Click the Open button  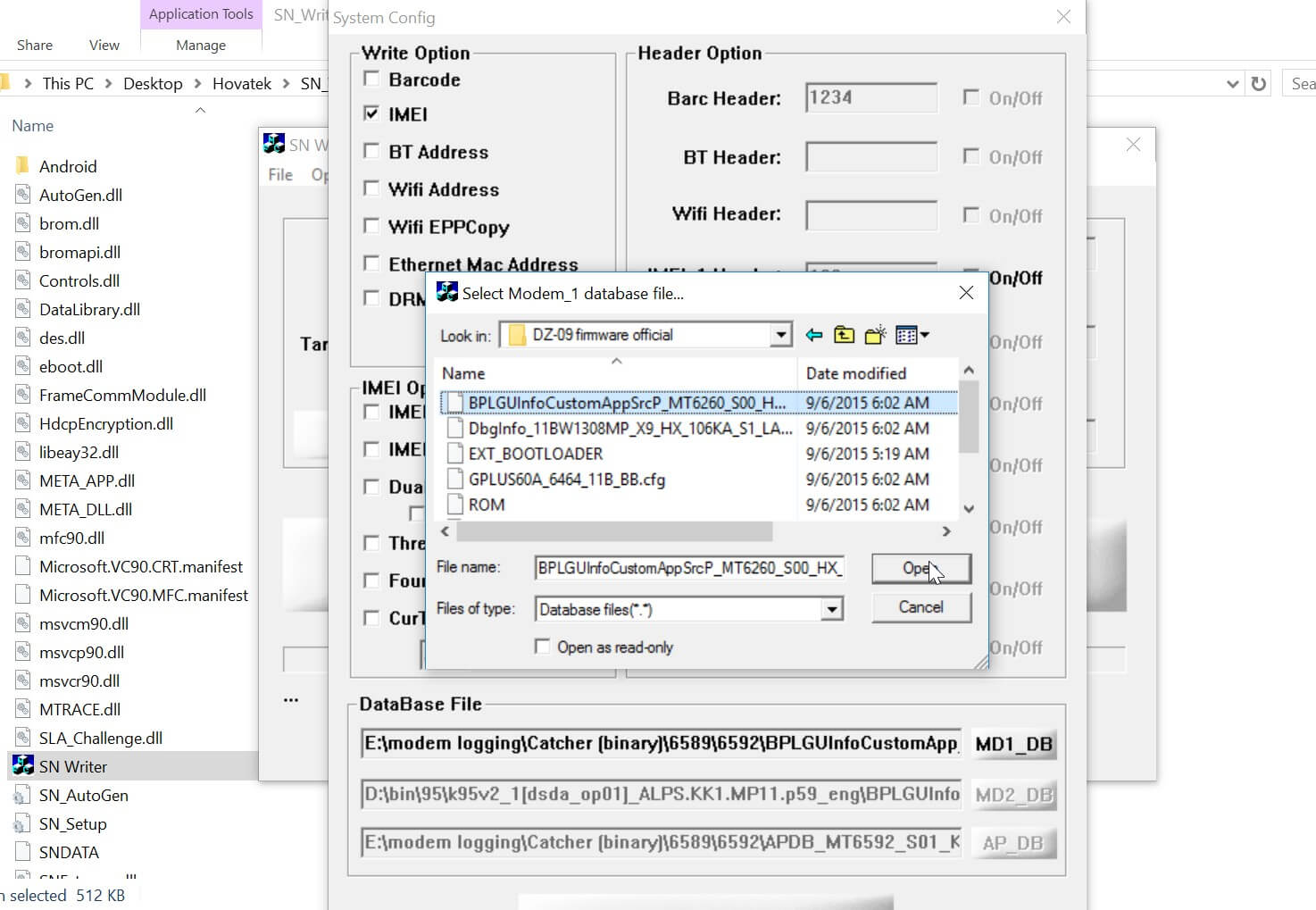[920, 569]
